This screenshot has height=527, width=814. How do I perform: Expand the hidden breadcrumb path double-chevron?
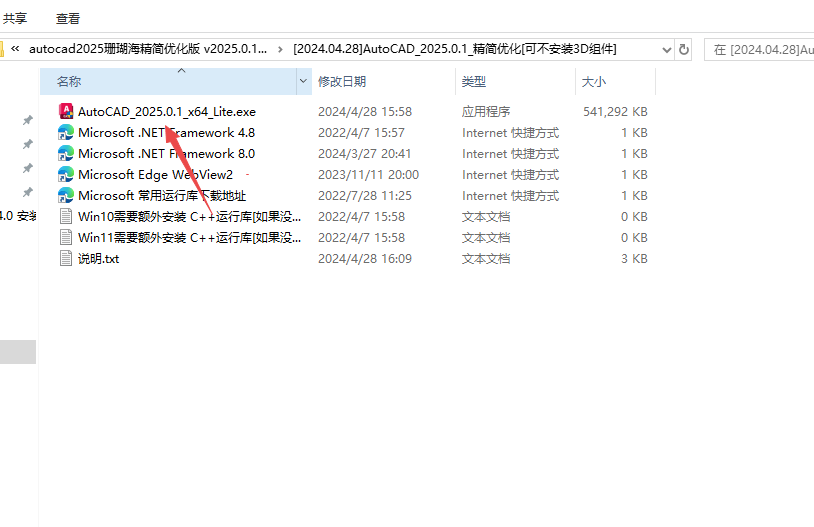coord(16,48)
